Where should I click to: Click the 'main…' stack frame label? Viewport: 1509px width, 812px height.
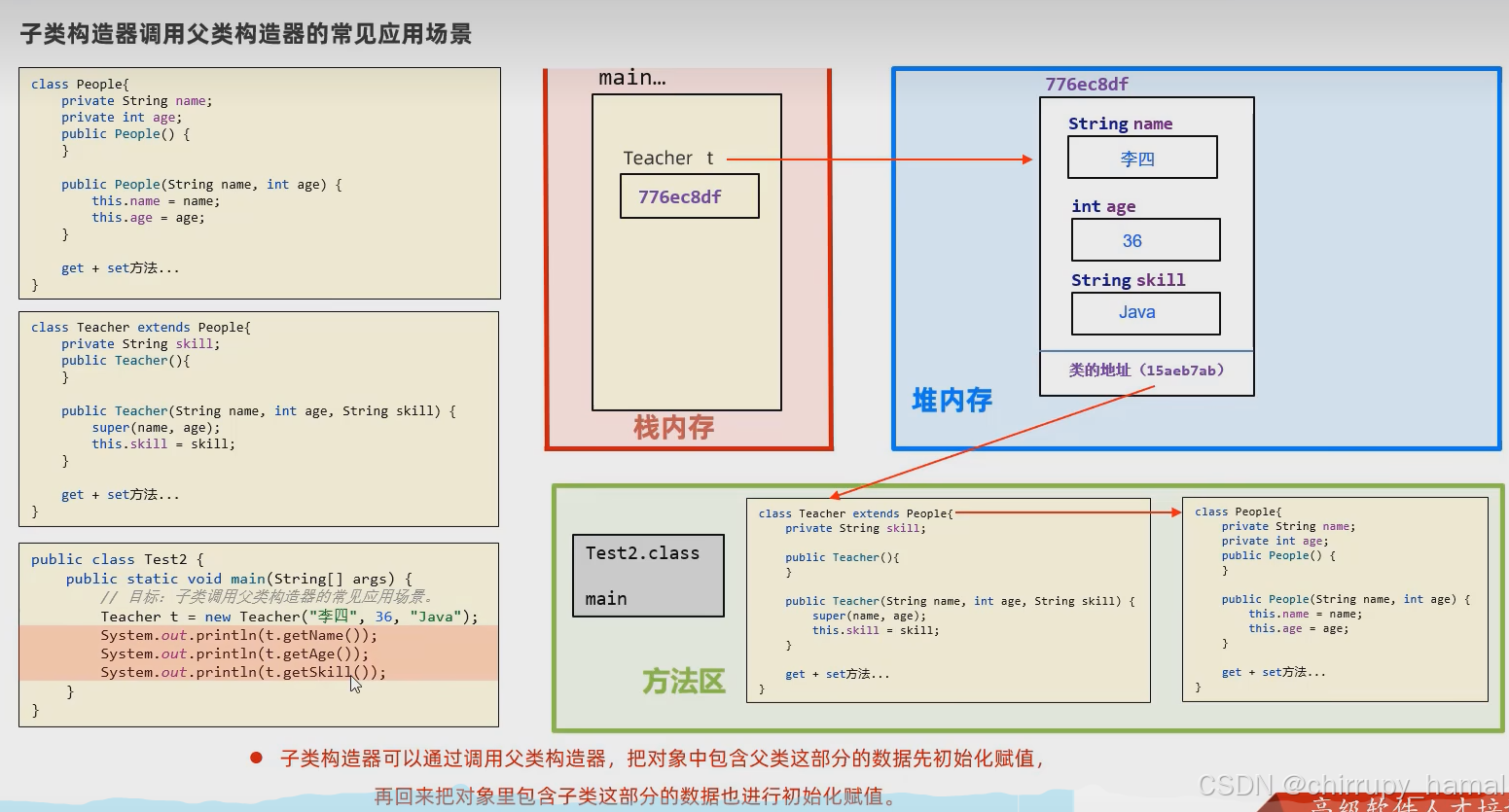[632, 78]
